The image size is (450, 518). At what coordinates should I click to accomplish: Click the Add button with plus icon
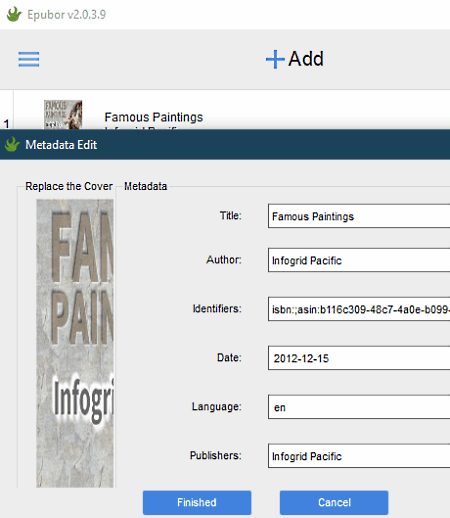295,59
